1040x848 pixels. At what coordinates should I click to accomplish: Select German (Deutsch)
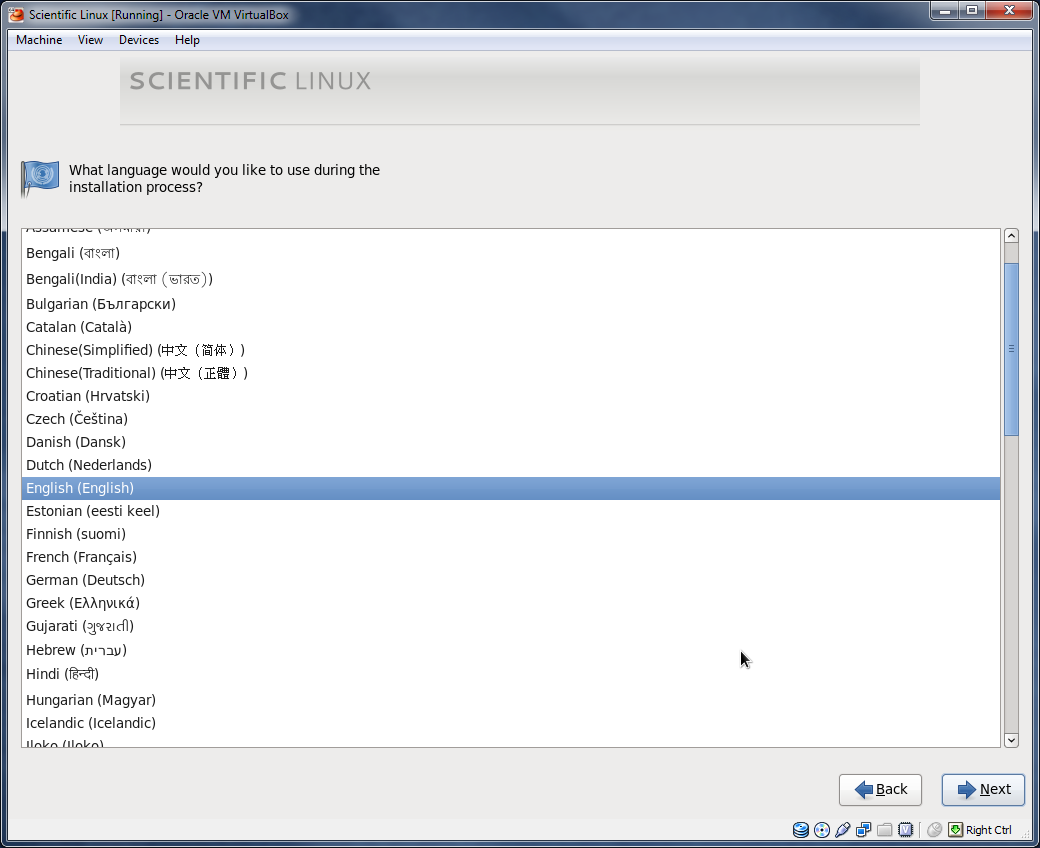pyautogui.click(x=511, y=580)
